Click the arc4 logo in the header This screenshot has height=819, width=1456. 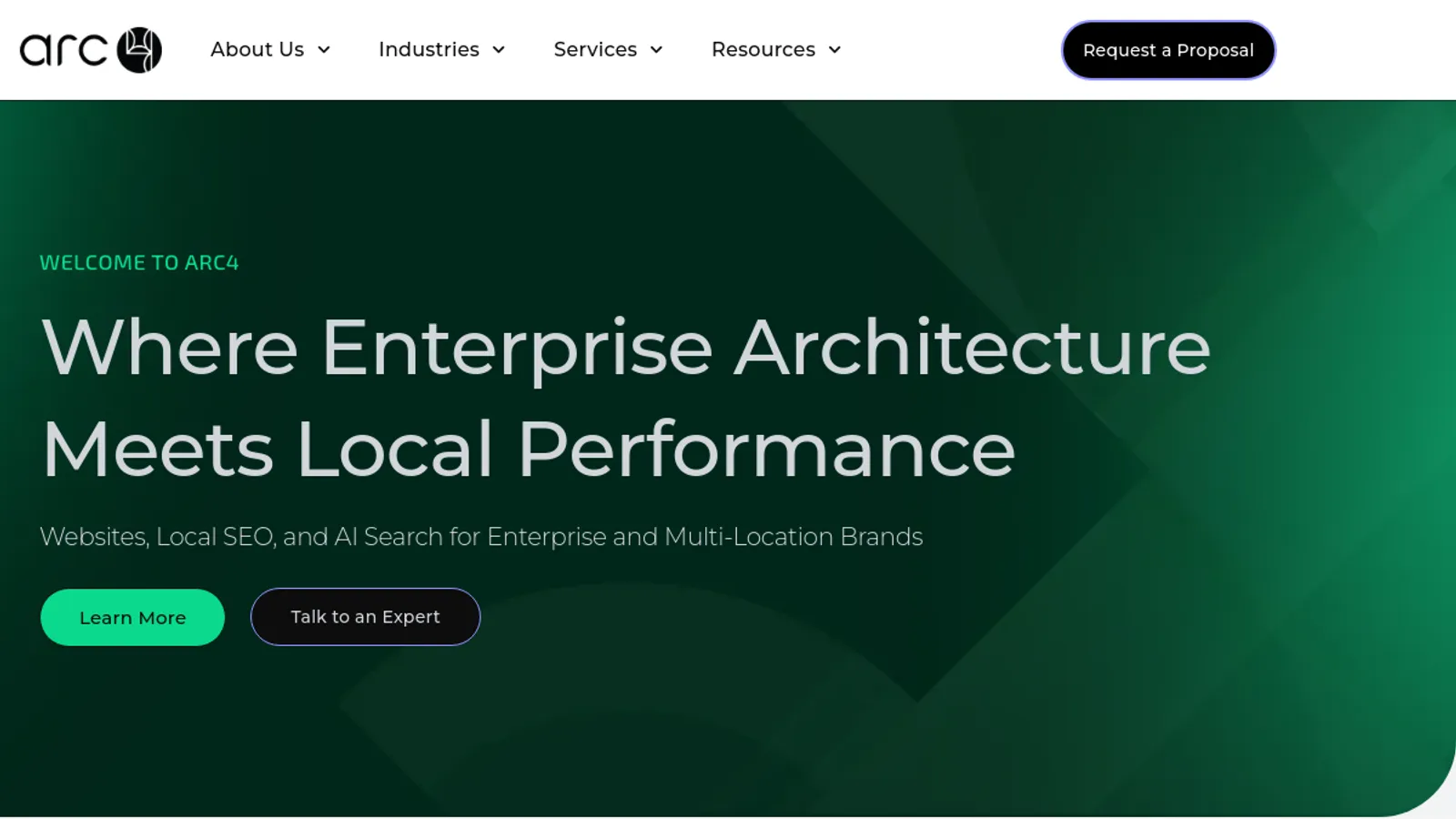pos(91,50)
